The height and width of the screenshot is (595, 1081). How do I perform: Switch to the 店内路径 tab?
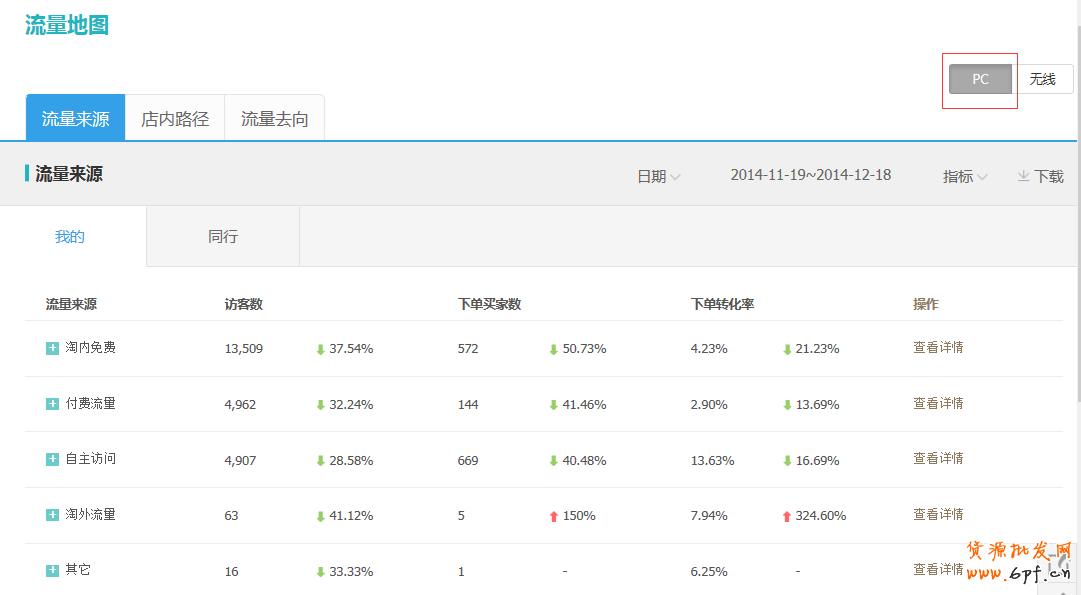(175, 118)
